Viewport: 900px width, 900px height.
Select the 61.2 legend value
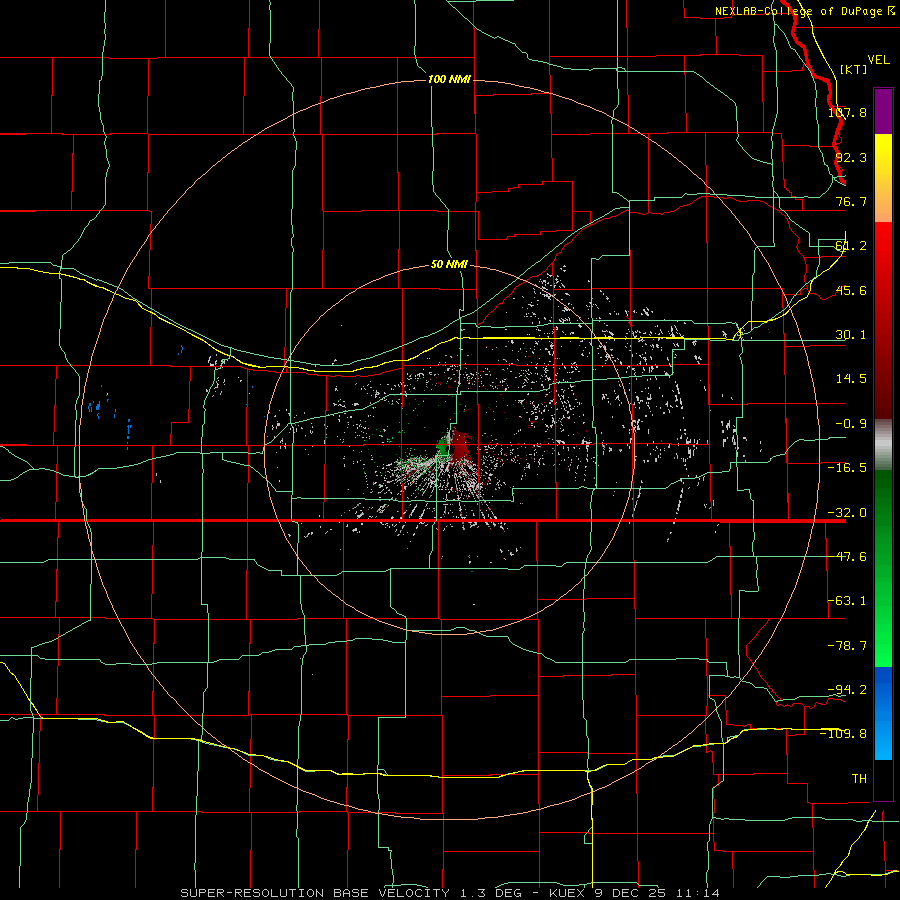(x=851, y=246)
